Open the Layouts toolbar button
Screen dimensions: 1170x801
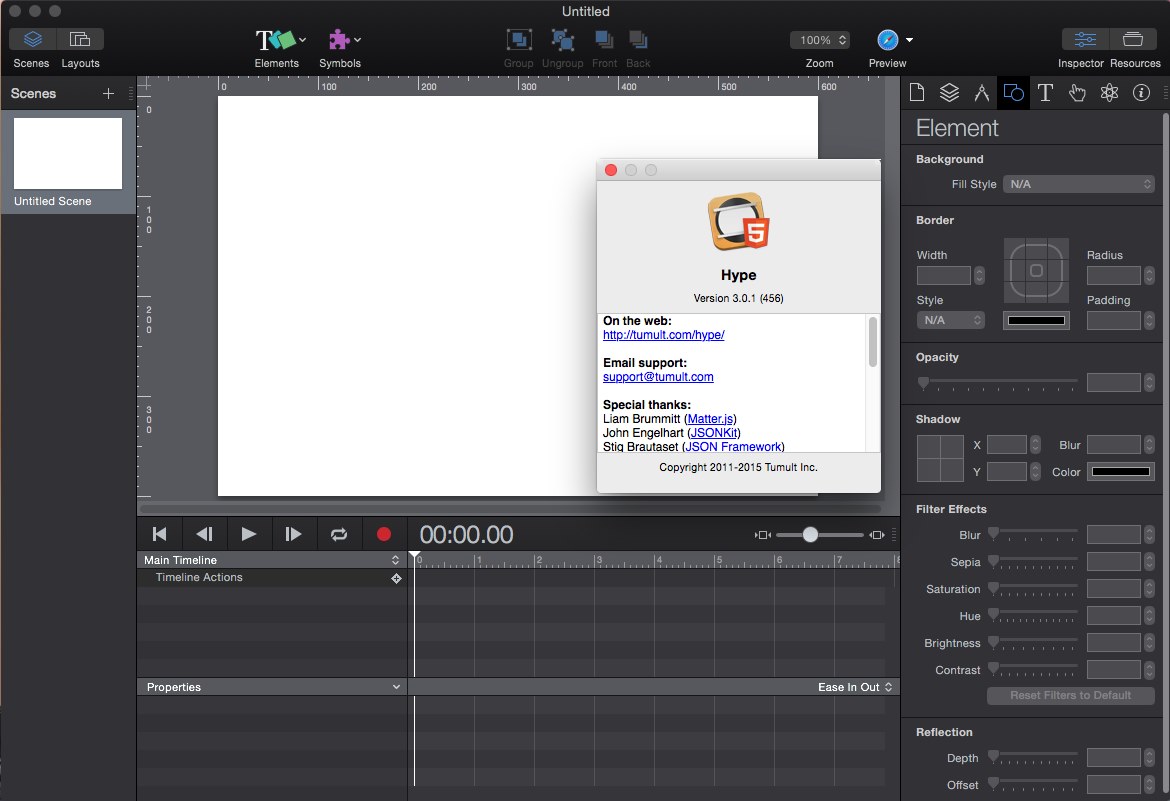(x=80, y=39)
